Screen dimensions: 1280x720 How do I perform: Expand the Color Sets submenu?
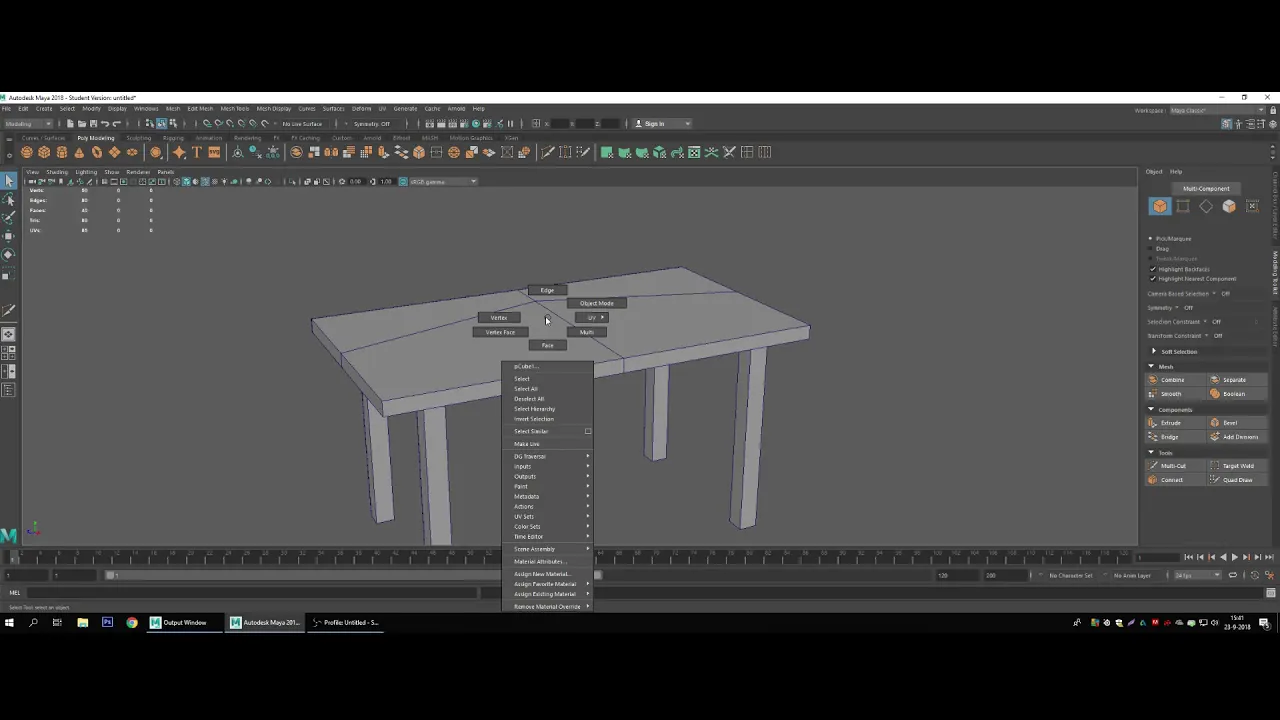[548, 526]
